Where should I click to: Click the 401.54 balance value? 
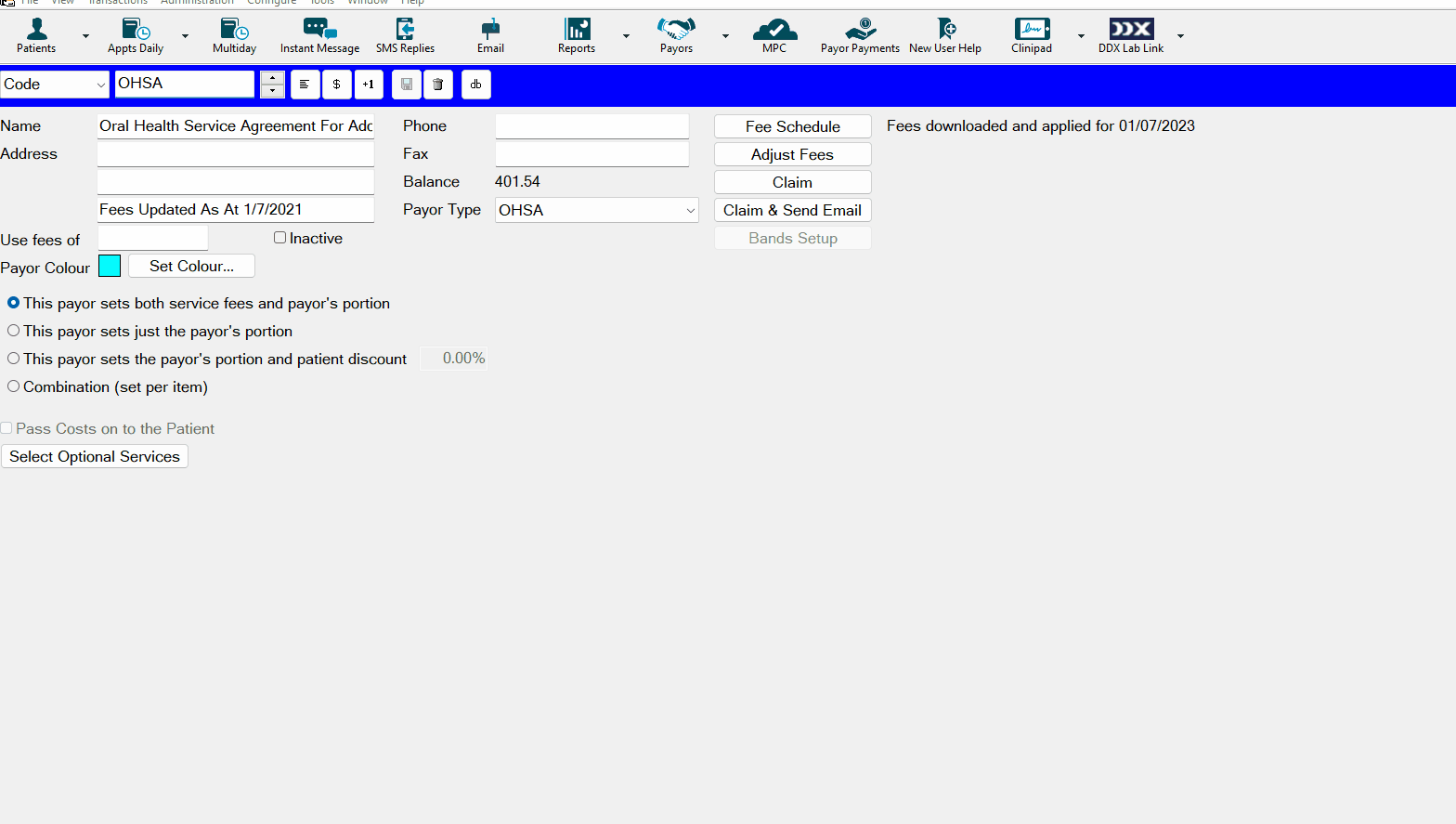point(517,182)
